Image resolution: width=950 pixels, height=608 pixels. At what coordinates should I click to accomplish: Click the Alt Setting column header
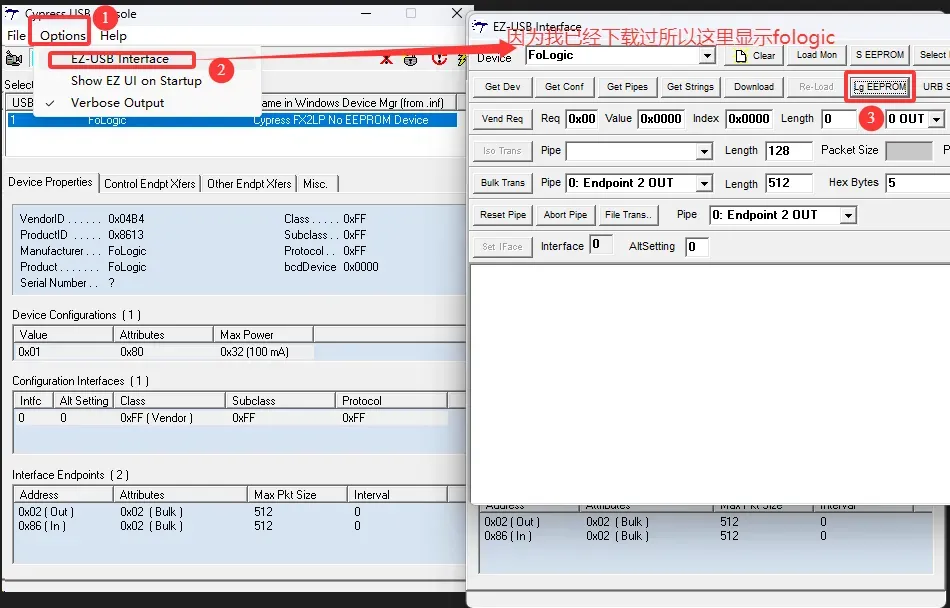point(84,401)
